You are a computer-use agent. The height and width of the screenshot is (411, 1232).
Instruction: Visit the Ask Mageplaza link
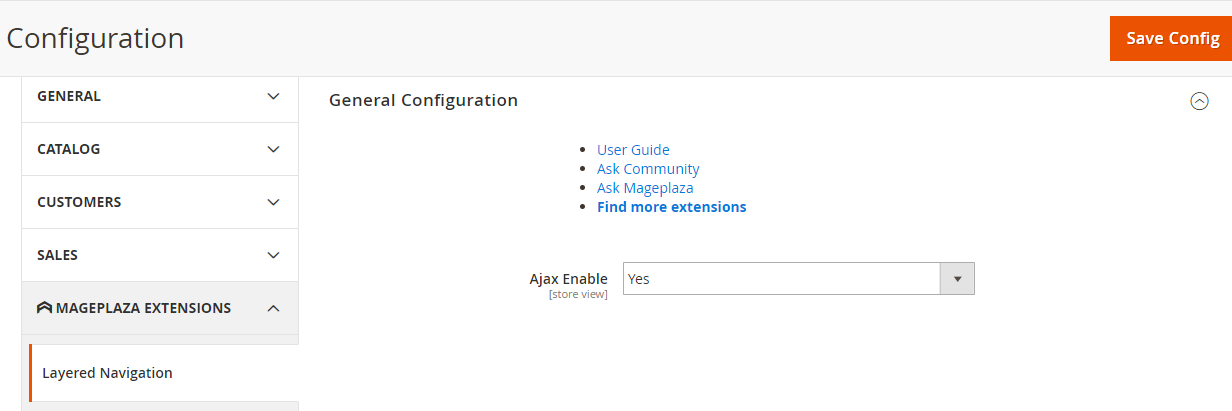tap(645, 188)
